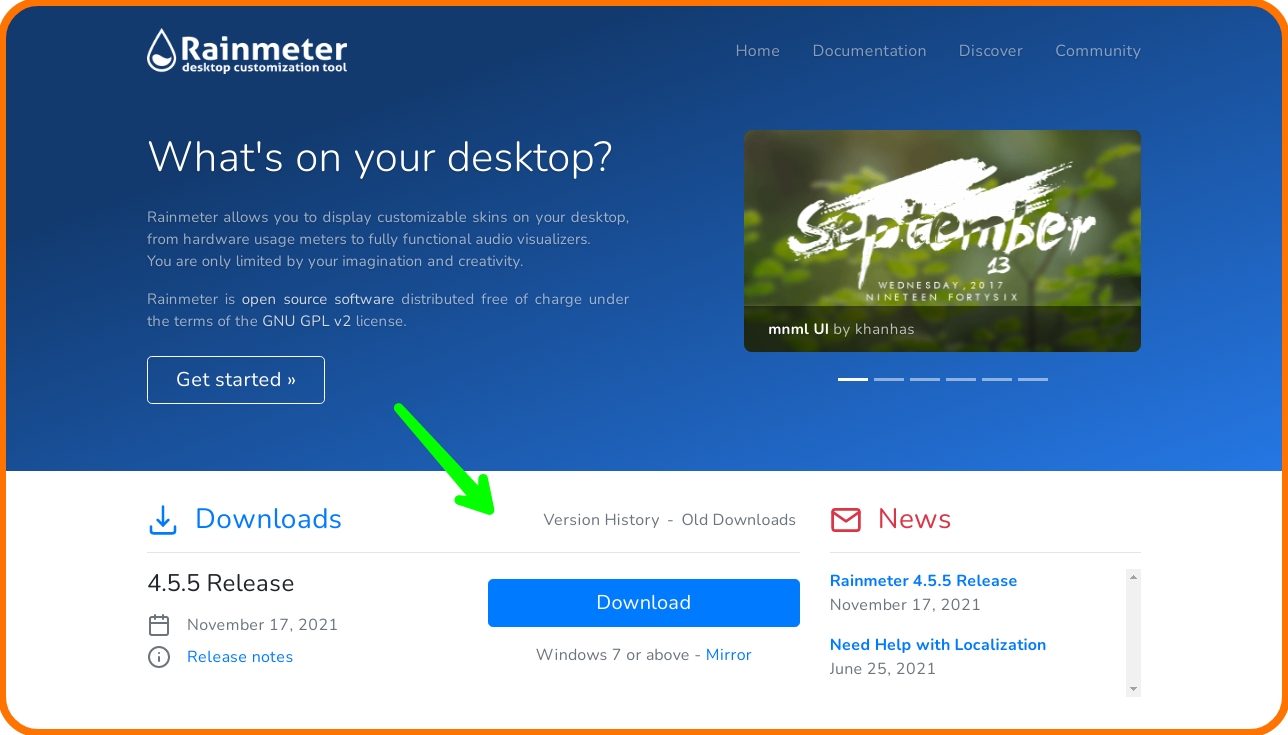1288x735 pixels.
Task: Open the Release notes link
Action: click(x=240, y=657)
